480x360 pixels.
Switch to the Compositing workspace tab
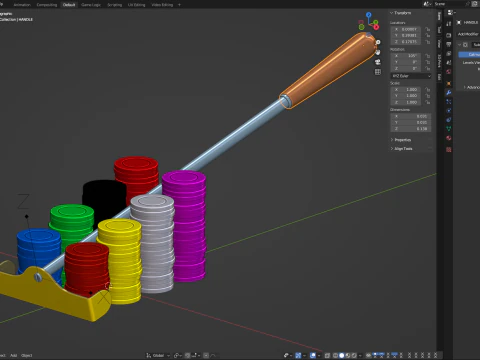coord(47,5)
